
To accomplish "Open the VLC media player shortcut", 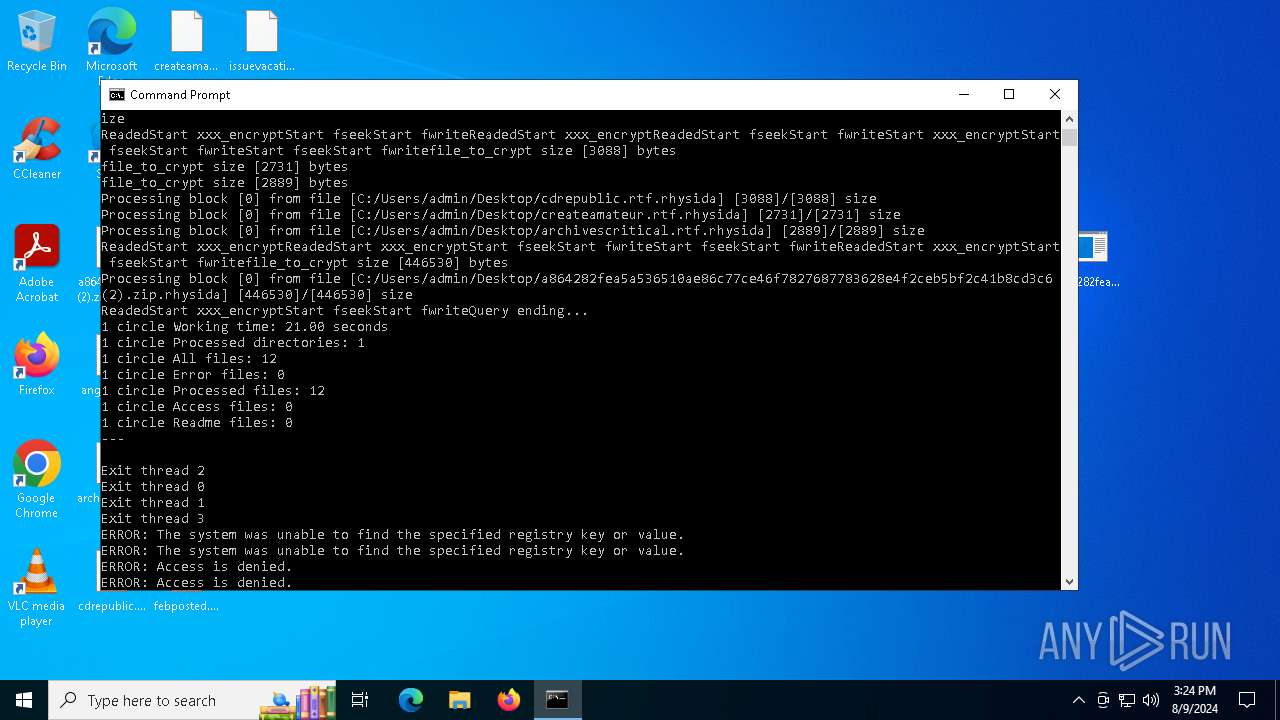I will click(x=37, y=588).
